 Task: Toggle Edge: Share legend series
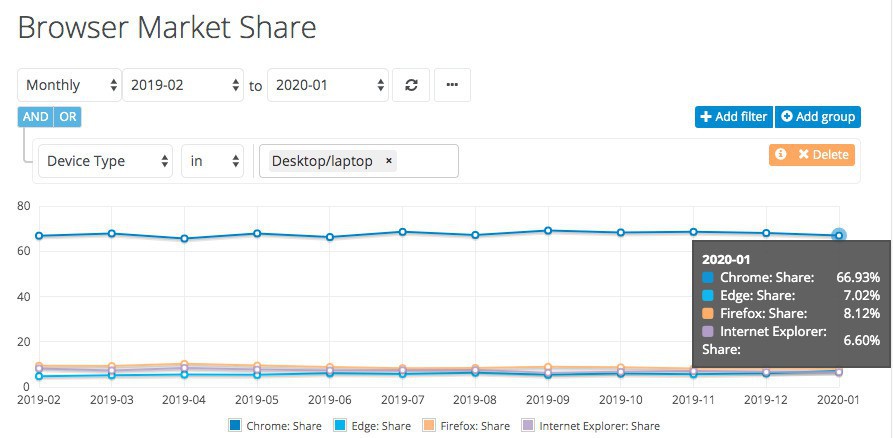375,426
